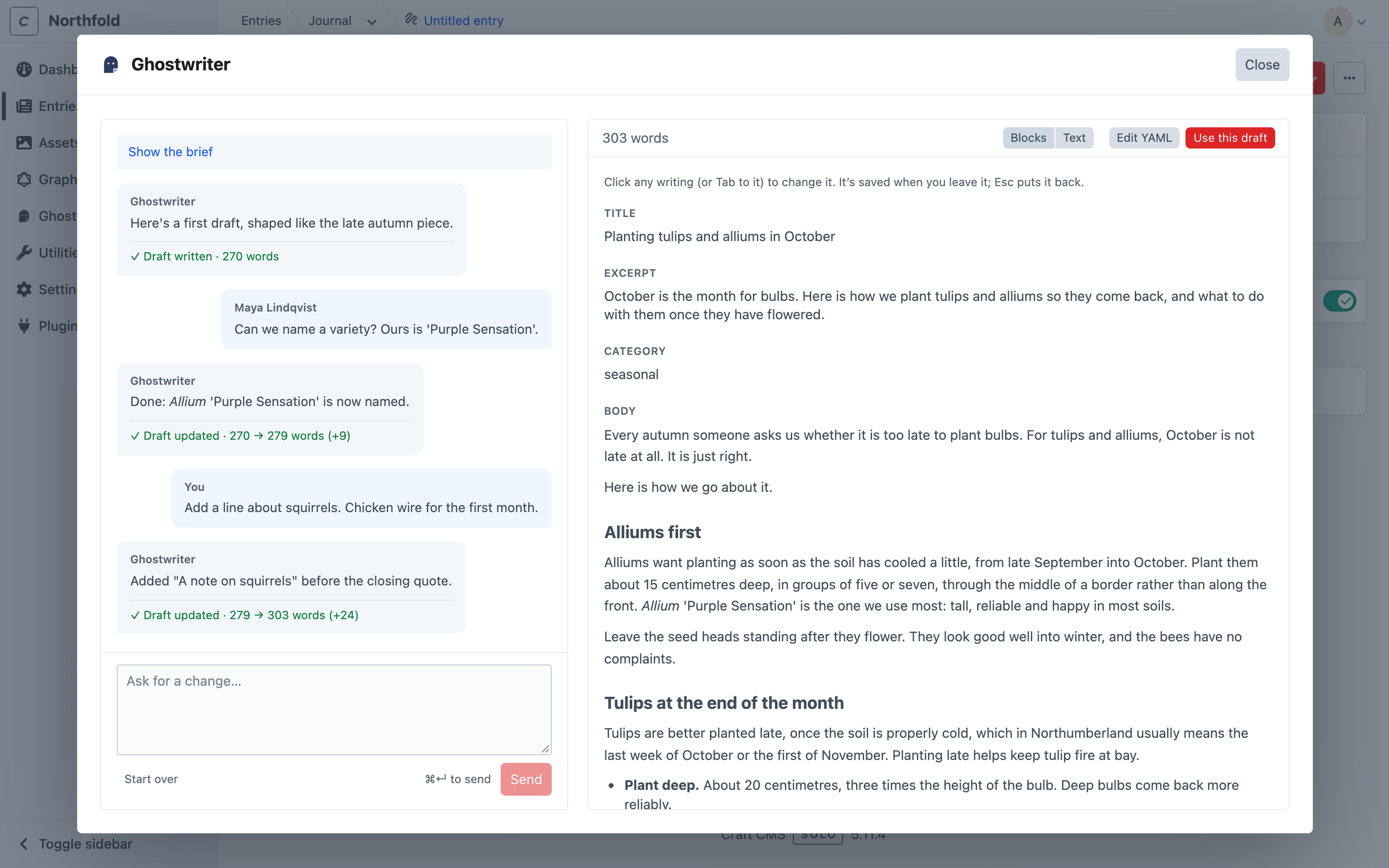This screenshot has width=1389, height=868.
Task: Open the Entries breadcrumb item
Action: click(261, 21)
